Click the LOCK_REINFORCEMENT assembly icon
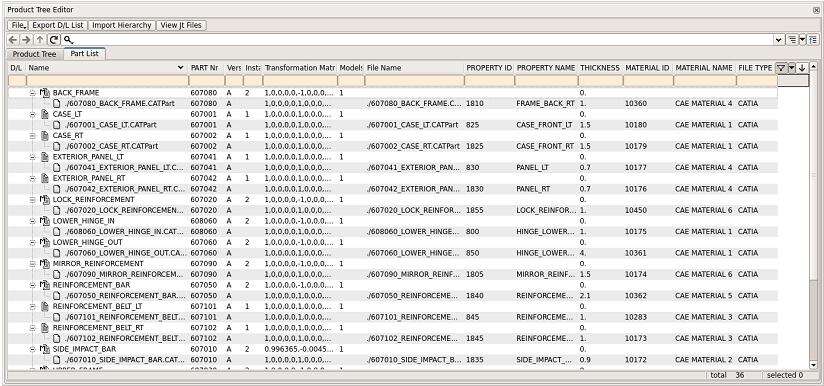Image resolution: width=824 pixels, height=386 pixels. click(45, 200)
